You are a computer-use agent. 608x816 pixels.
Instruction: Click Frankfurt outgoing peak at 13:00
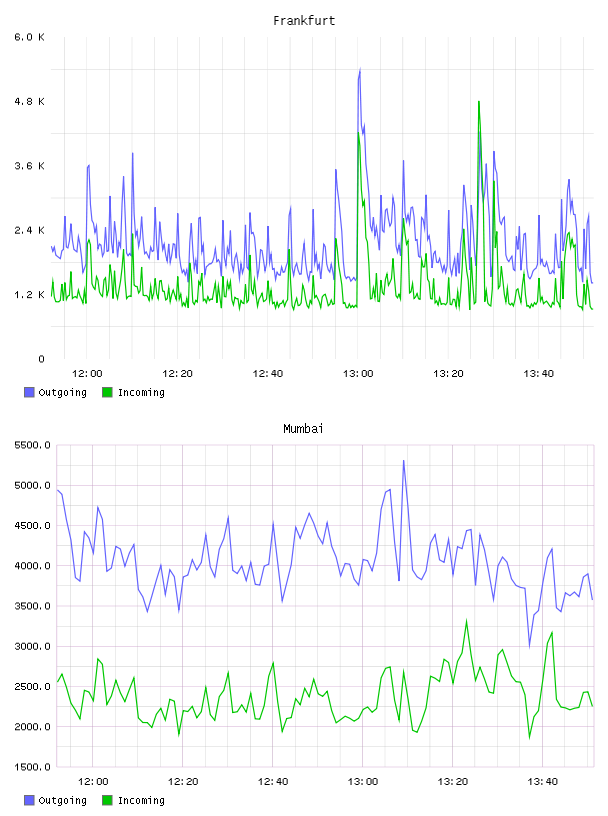[360, 70]
